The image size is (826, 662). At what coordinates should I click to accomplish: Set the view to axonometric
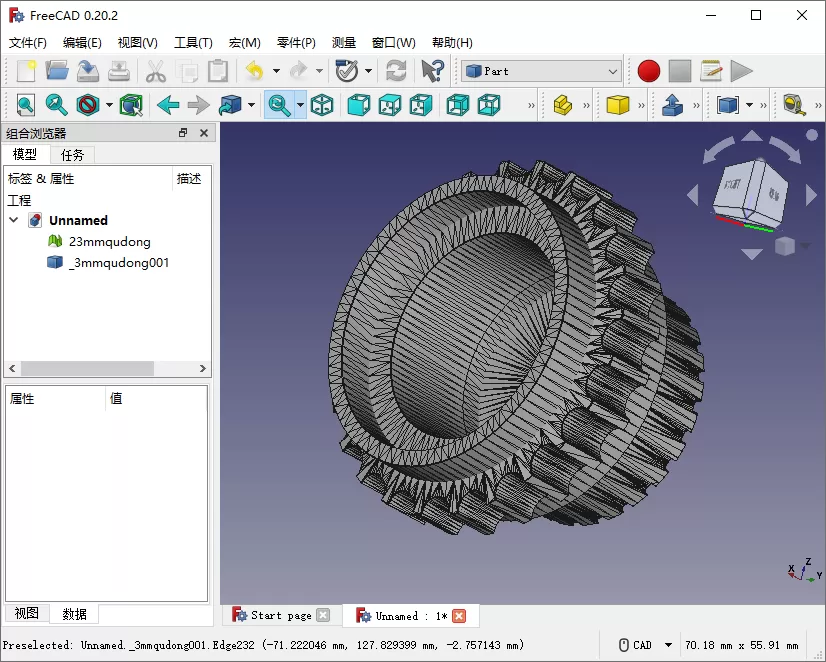321,104
